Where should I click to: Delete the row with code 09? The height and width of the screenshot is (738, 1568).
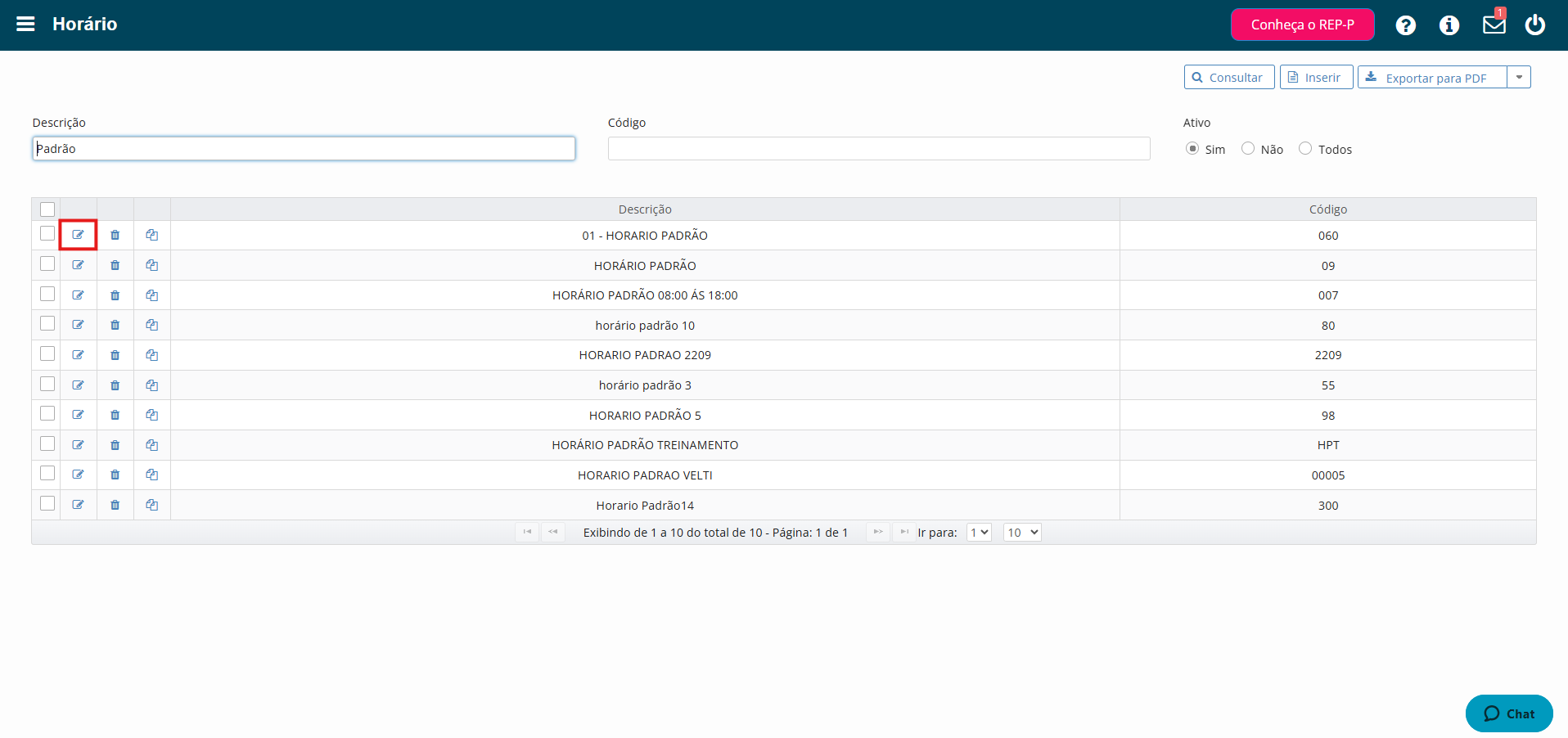point(115,265)
